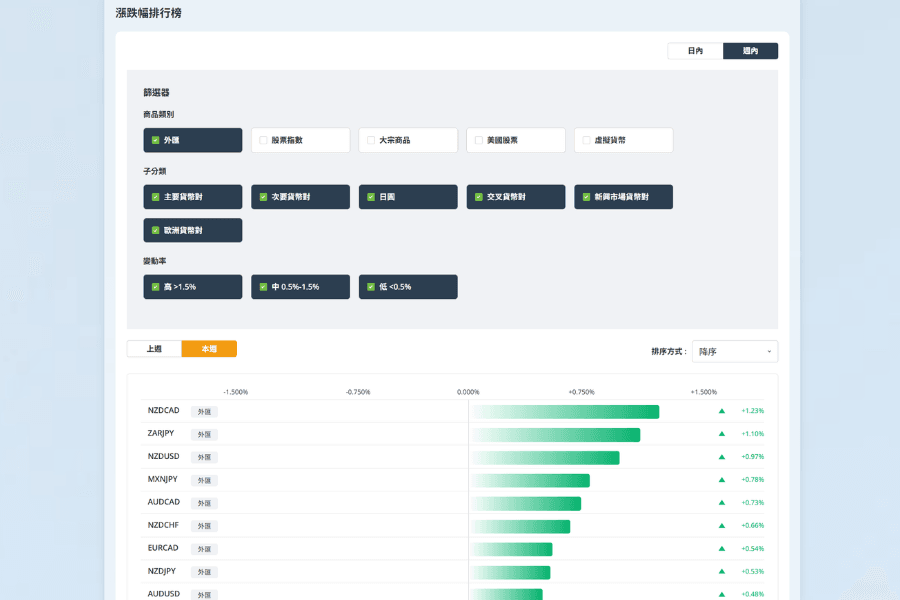Uncheck the 外匯 category checkbox
This screenshot has width=900, height=600.
tap(156, 140)
